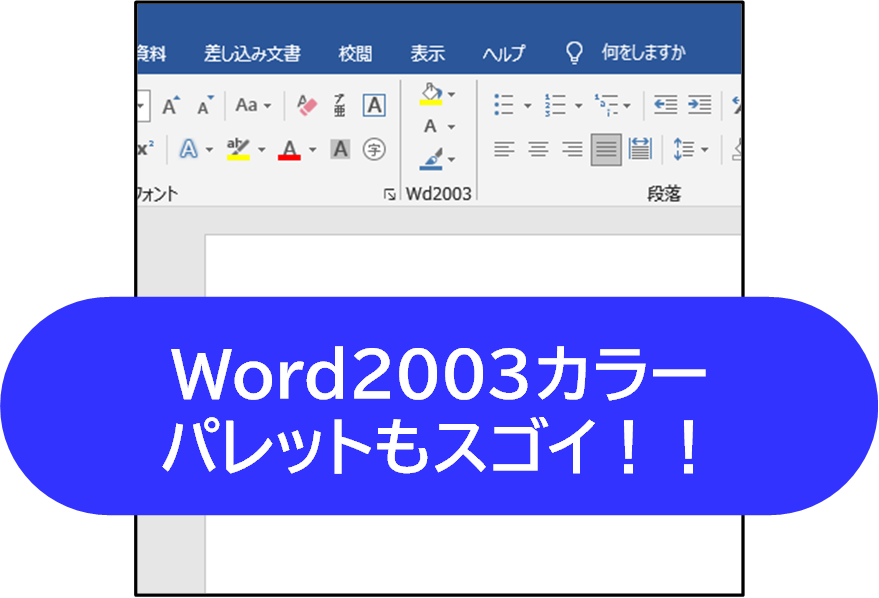The image size is (879, 598).
Task: Click the Clear All Formatting eraser icon
Action: [306, 105]
